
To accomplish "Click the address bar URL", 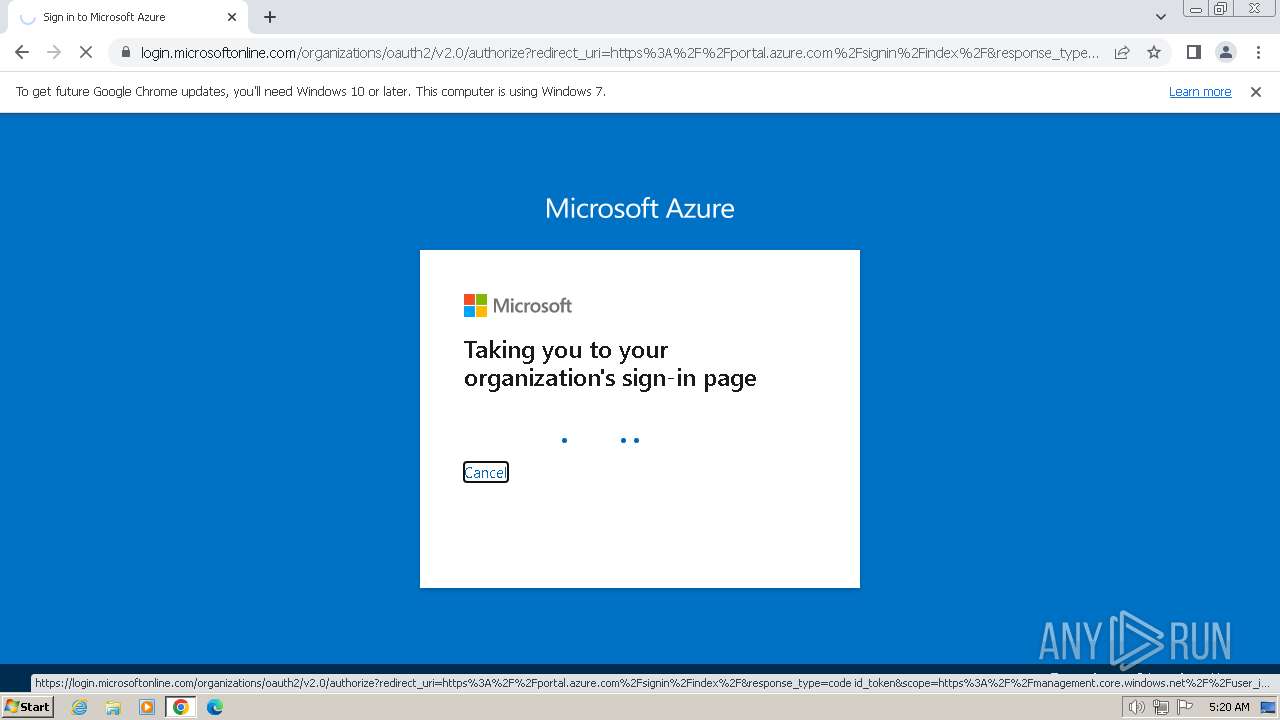I will (620, 52).
